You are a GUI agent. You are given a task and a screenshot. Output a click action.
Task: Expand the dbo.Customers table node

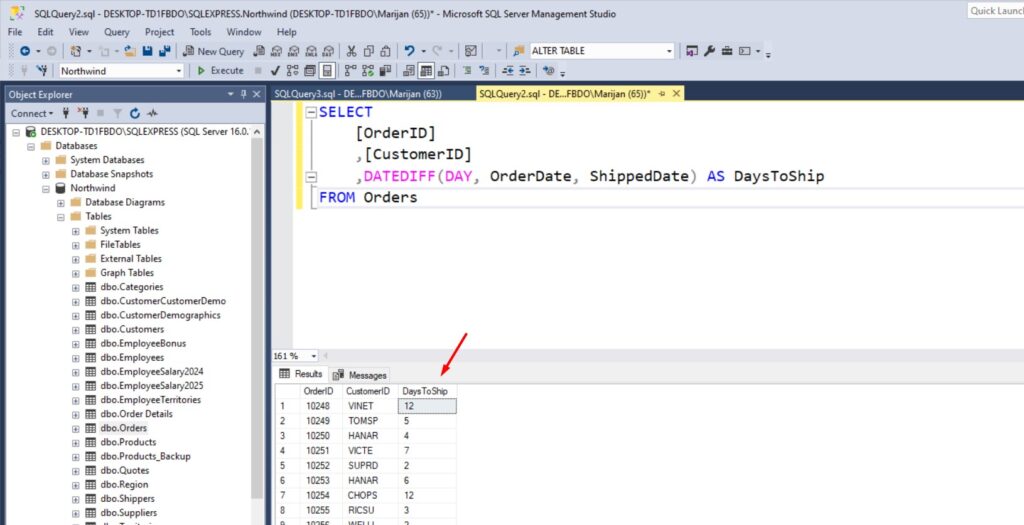coord(76,329)
